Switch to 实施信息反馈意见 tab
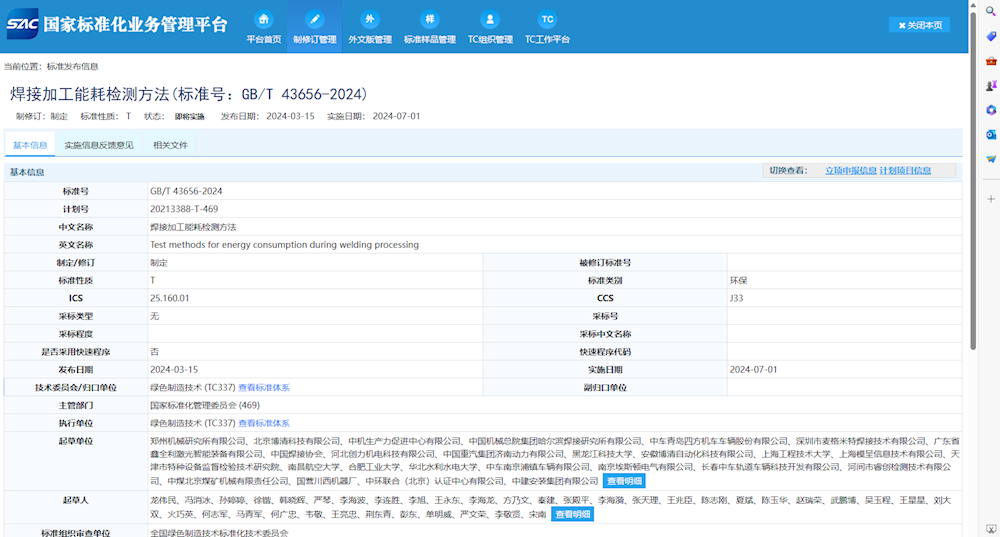This screenshot has height=537, width=1000. point(98,145)
